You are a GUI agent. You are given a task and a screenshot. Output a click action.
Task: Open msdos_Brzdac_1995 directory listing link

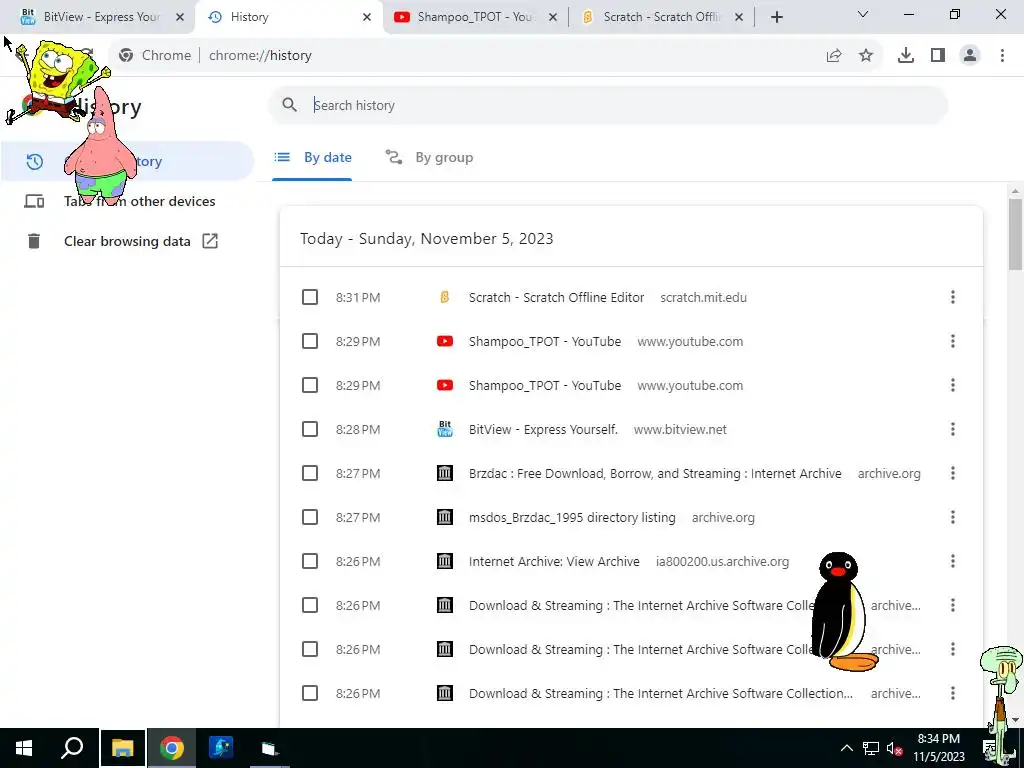(572, 517)
